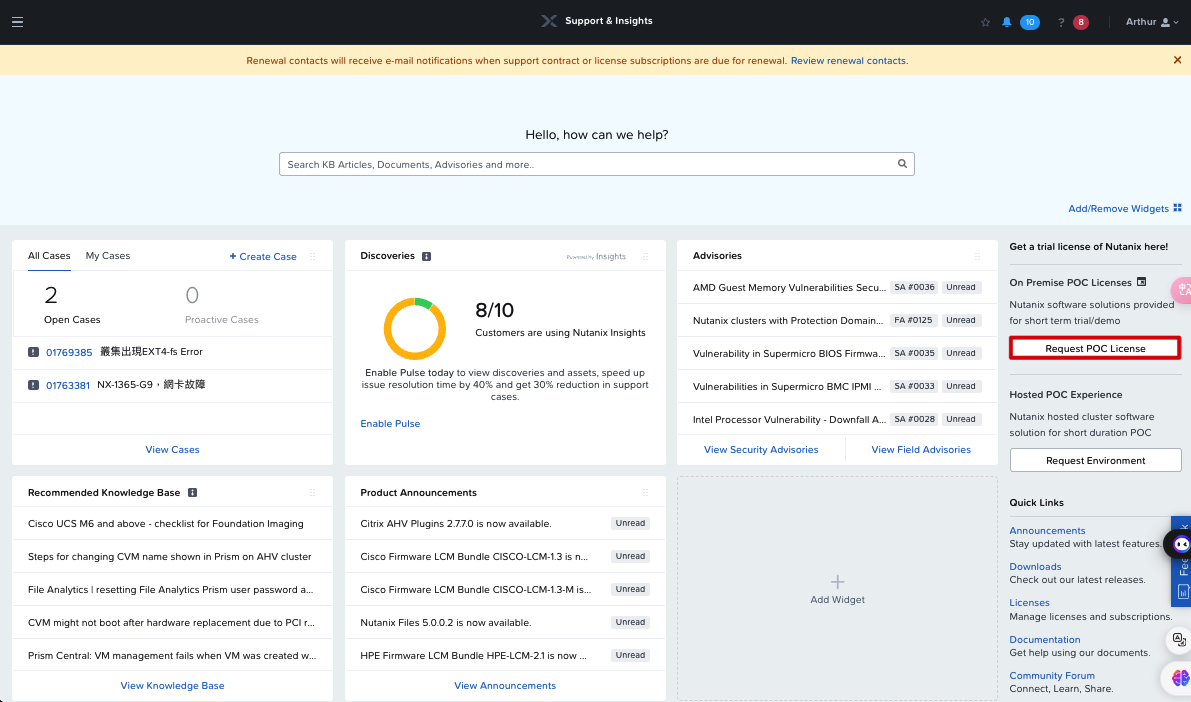This screenshot has width=1191, height=702.
Task: Click the Insights usage donut chart
Action: (x=415, y=329)
